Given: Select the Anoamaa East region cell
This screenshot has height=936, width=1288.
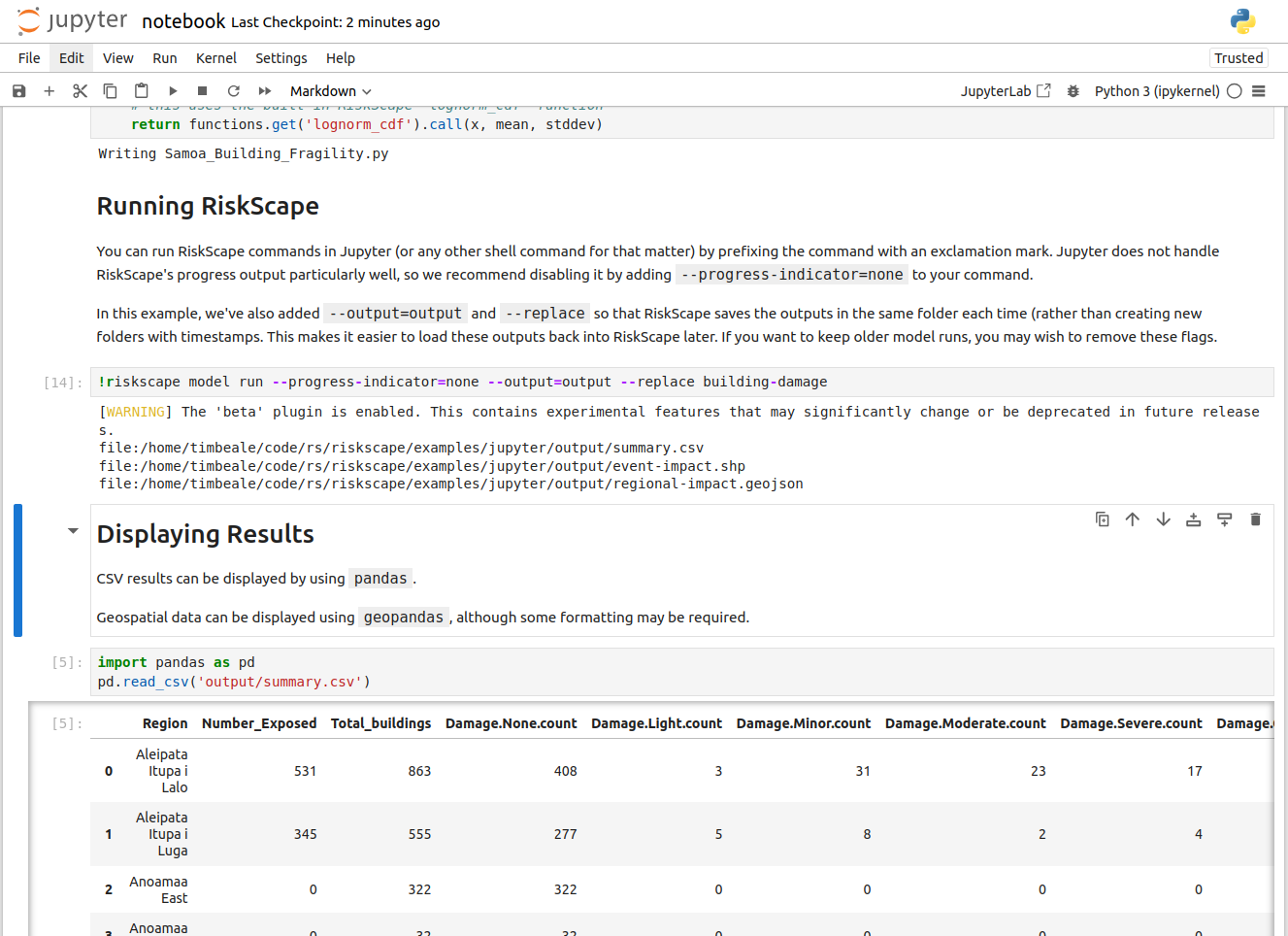Looking at the screenshot, I should click(159, 889).
